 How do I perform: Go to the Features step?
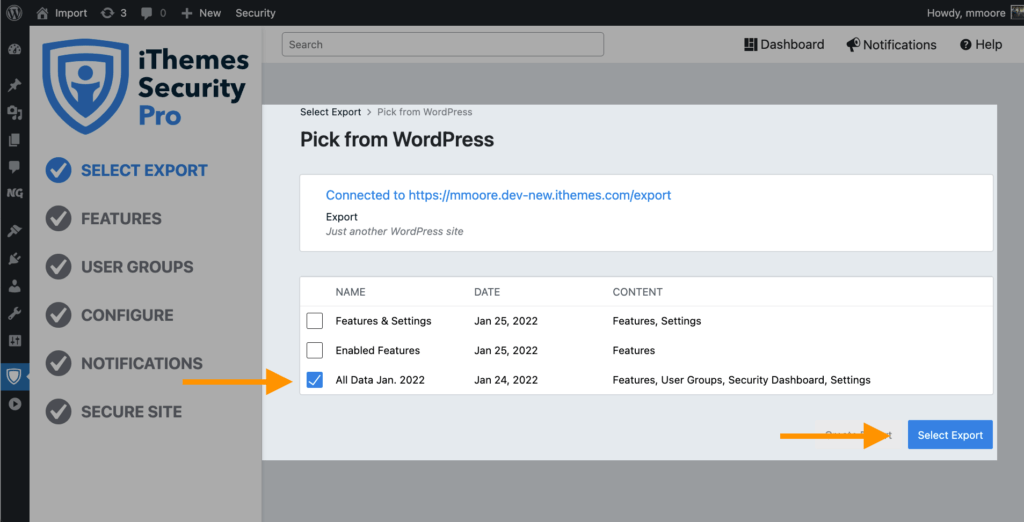click(103, 219)
